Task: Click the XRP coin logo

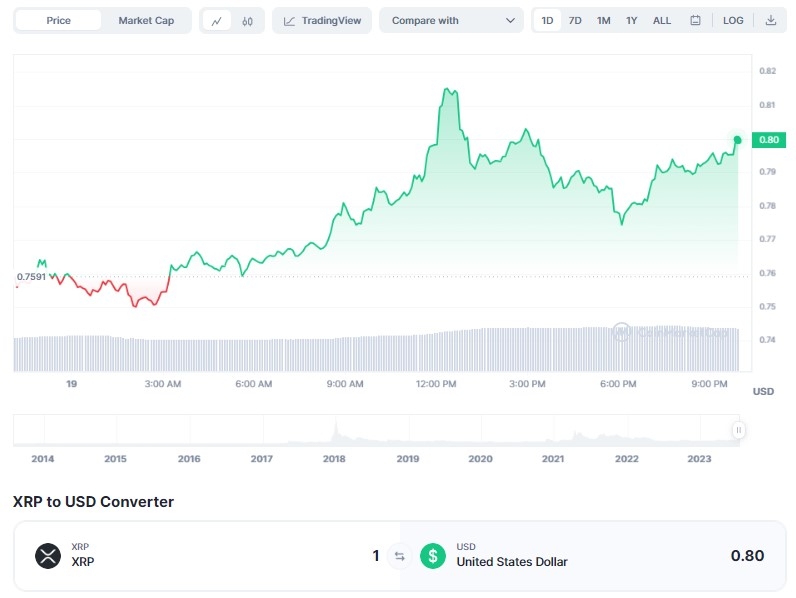Action: [48, 556]
